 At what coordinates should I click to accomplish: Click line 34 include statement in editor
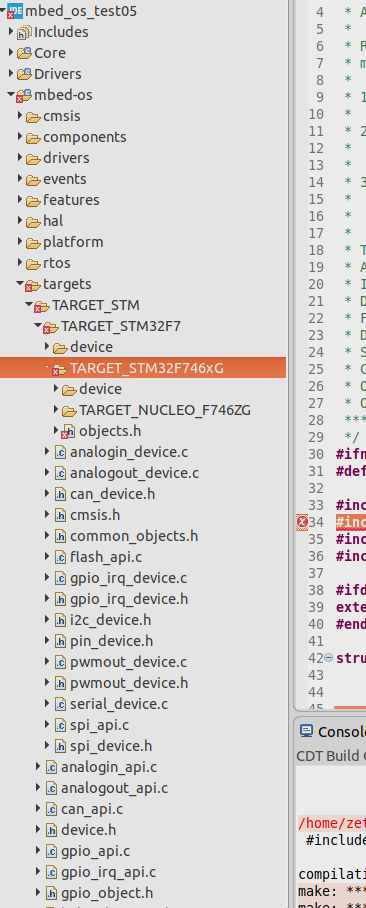click(350, 522)
